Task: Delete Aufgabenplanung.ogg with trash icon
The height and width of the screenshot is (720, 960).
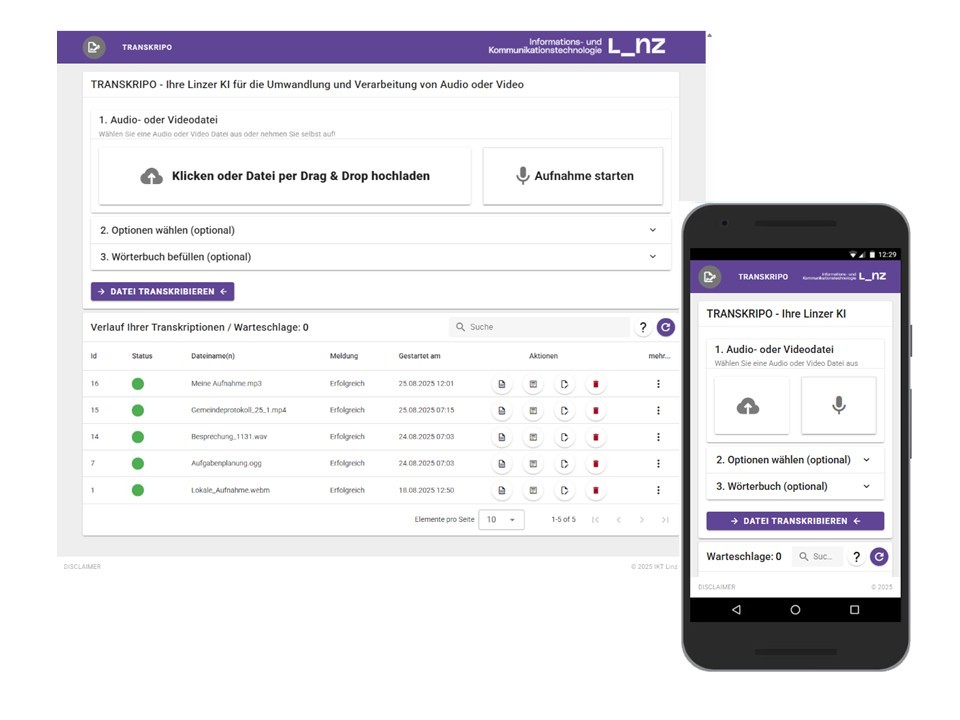Action: tap(596, 463)
